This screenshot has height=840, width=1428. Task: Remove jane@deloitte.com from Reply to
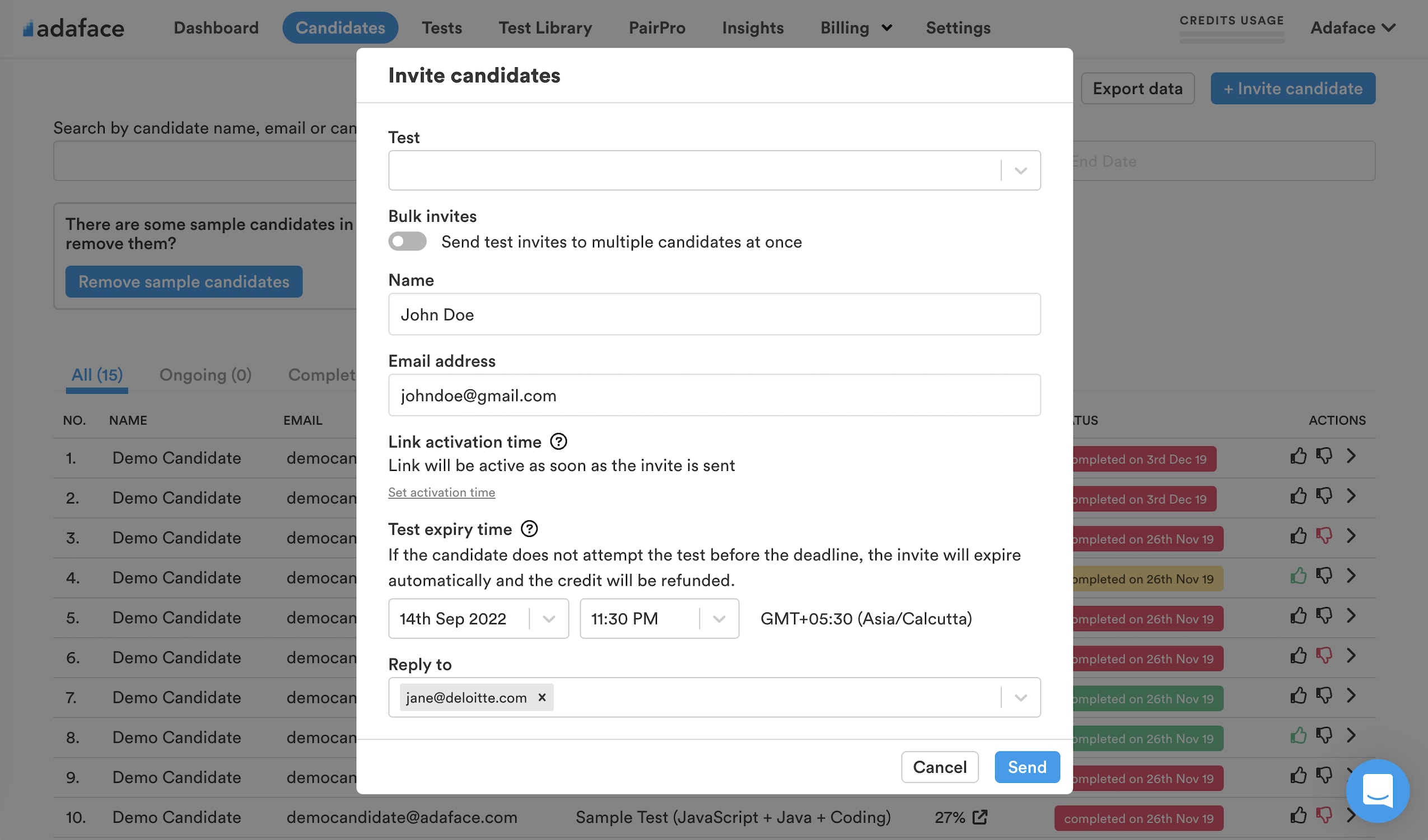pyautogui.click(x=542, y=697)
